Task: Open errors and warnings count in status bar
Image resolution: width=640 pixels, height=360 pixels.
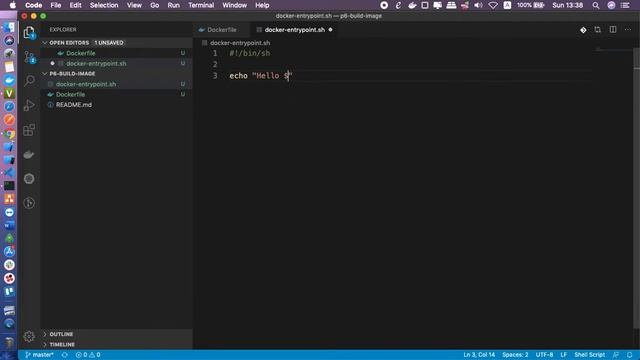Action: [x=88, y=355]
